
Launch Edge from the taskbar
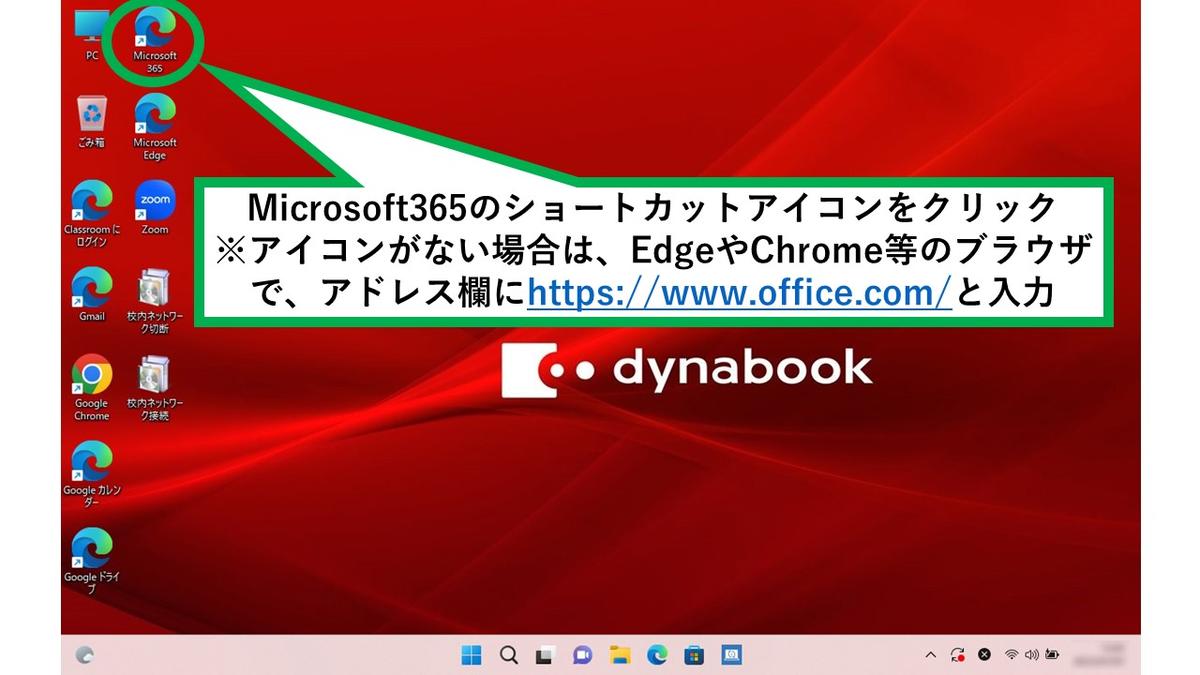pyautogui.click(x=657, y=655)
